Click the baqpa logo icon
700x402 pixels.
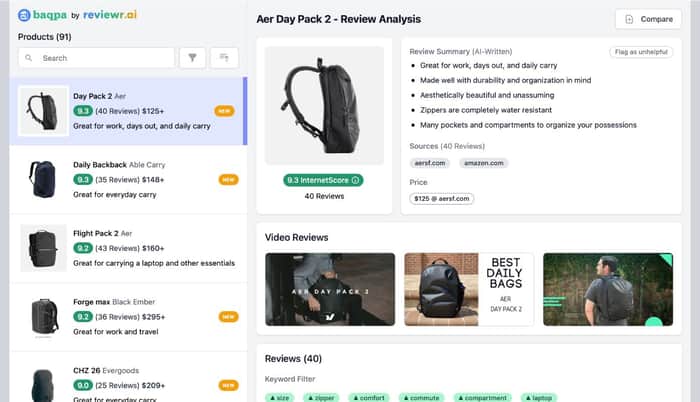pyautogui.click(x=24, y=15)
